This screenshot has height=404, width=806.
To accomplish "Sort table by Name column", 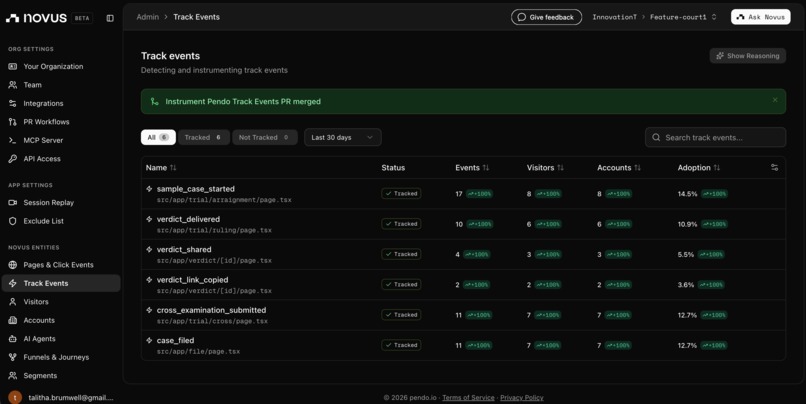I will 161,168.
